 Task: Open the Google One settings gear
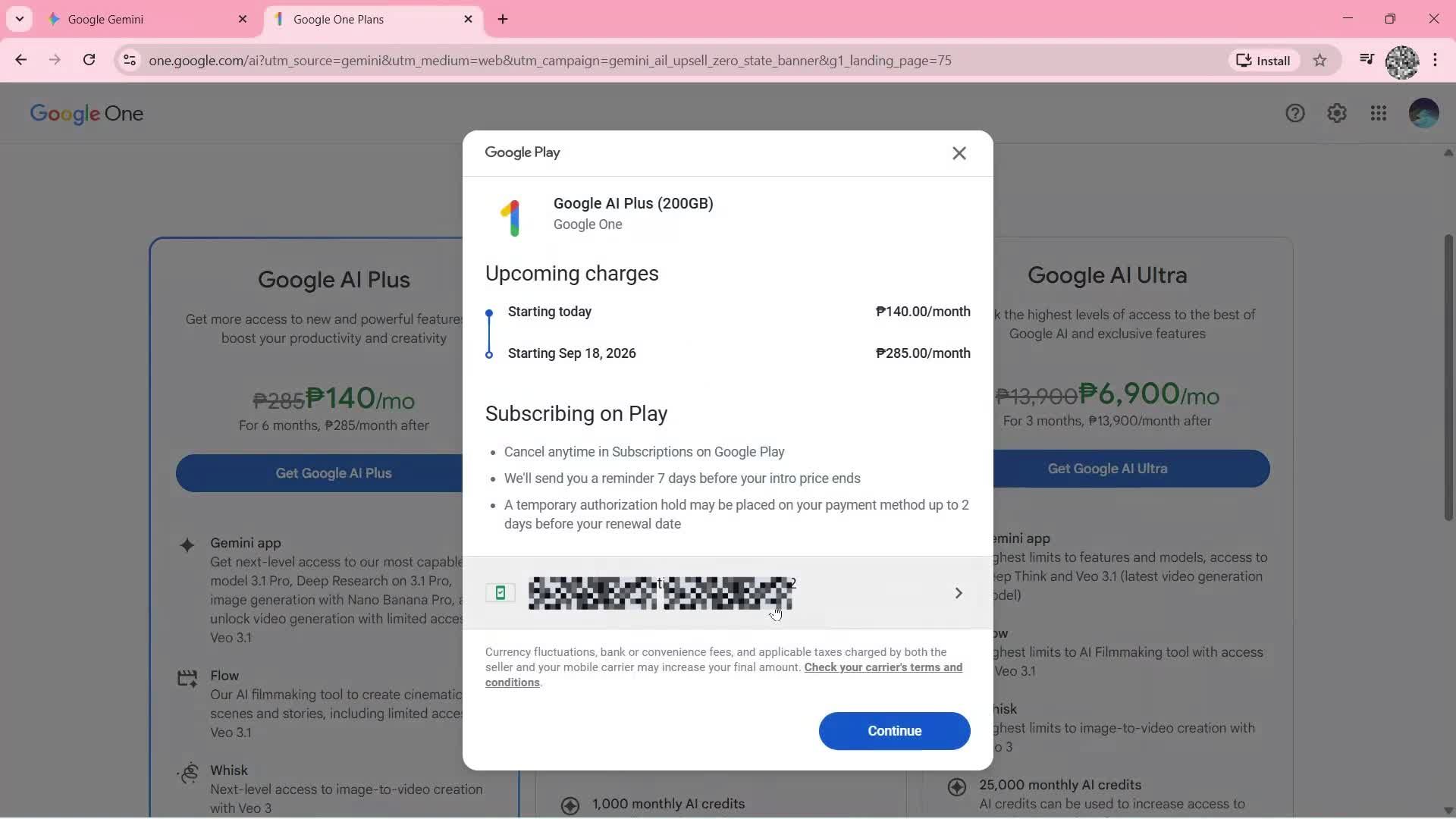click(x=1337, y=112)
